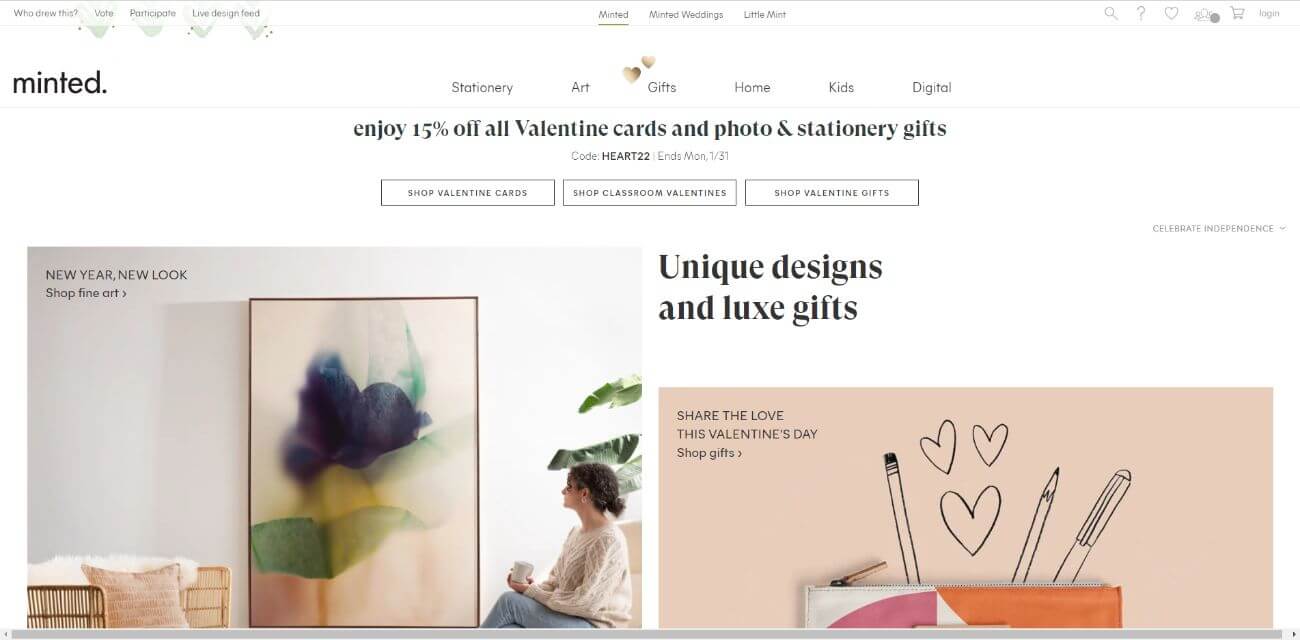Screen dimensions: 1300x640
Task: Open the Art menu
Action: 580,87
